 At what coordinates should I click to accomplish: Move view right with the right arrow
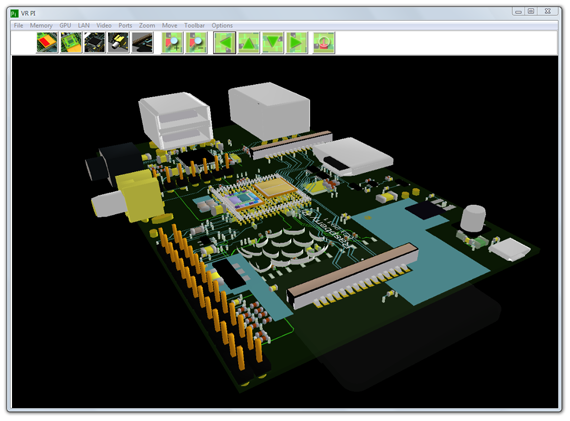pos(297,43)
